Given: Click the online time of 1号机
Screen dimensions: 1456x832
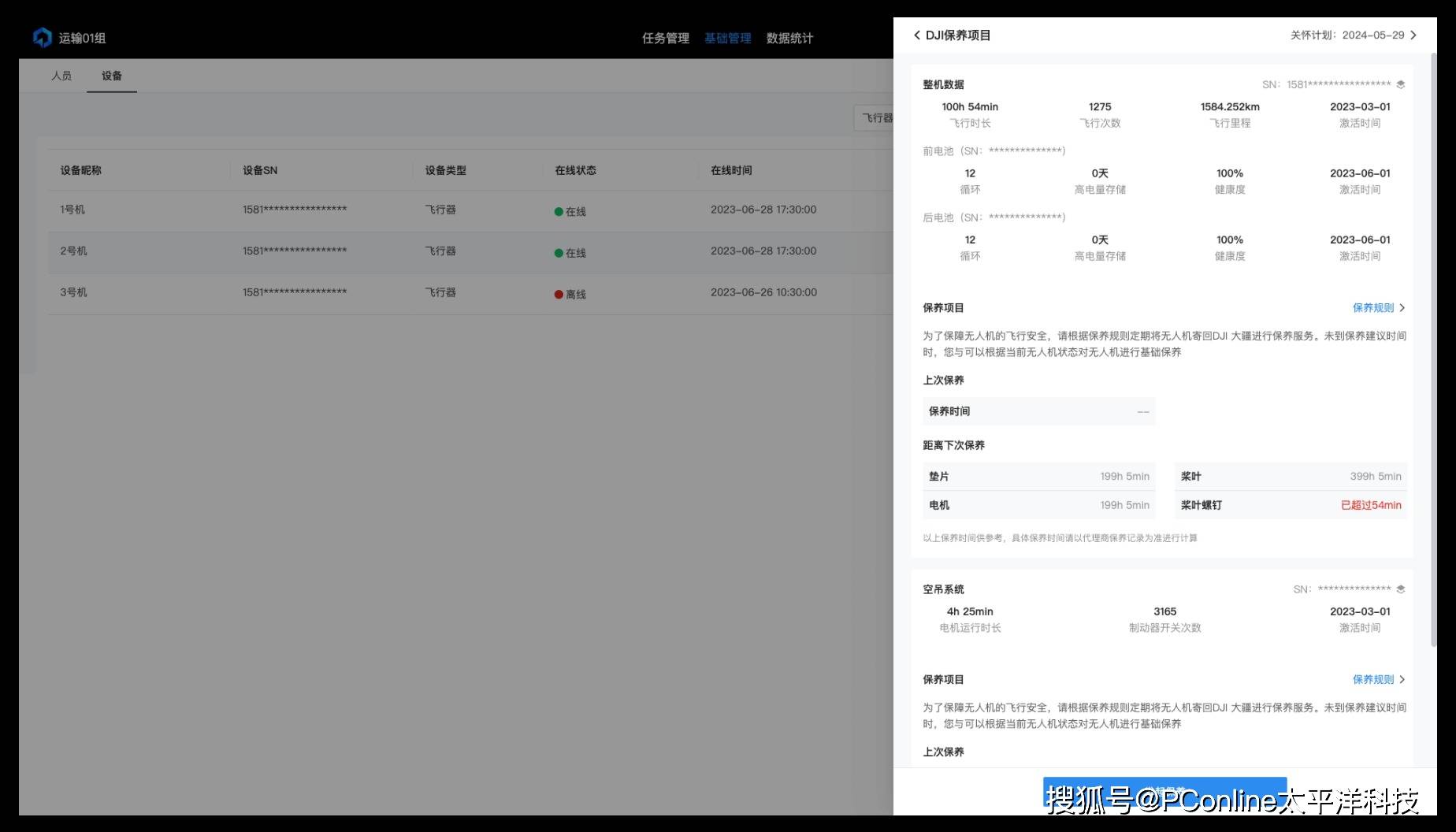Looking at the screenshot, I should (763, 210).
